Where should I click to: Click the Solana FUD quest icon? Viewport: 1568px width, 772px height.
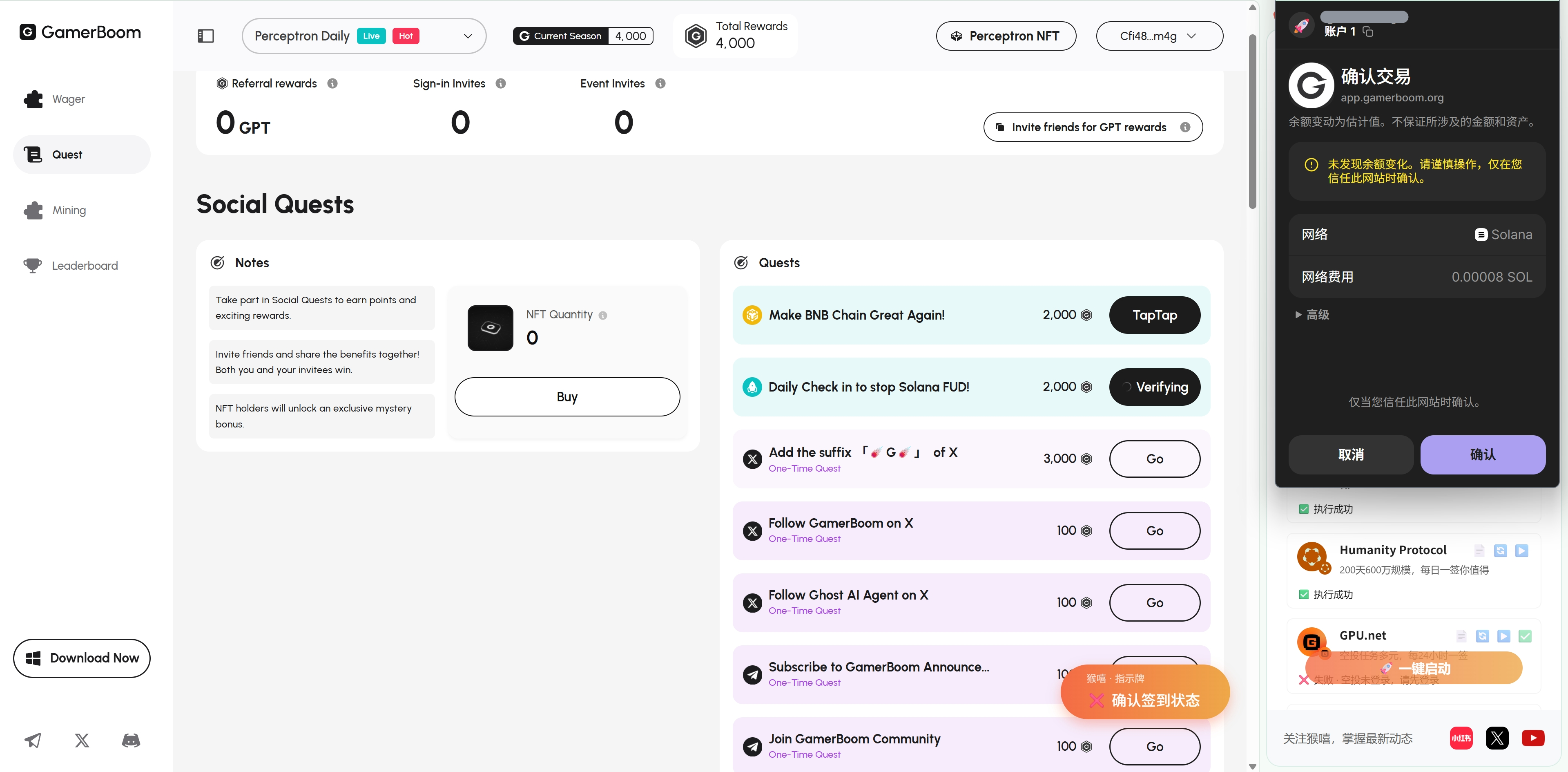tap(752, 387)
